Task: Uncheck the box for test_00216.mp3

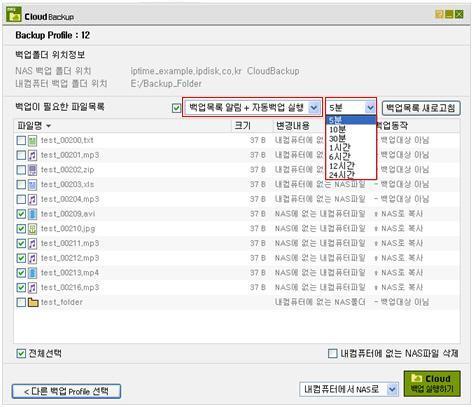Action: (x=21, y=287)
